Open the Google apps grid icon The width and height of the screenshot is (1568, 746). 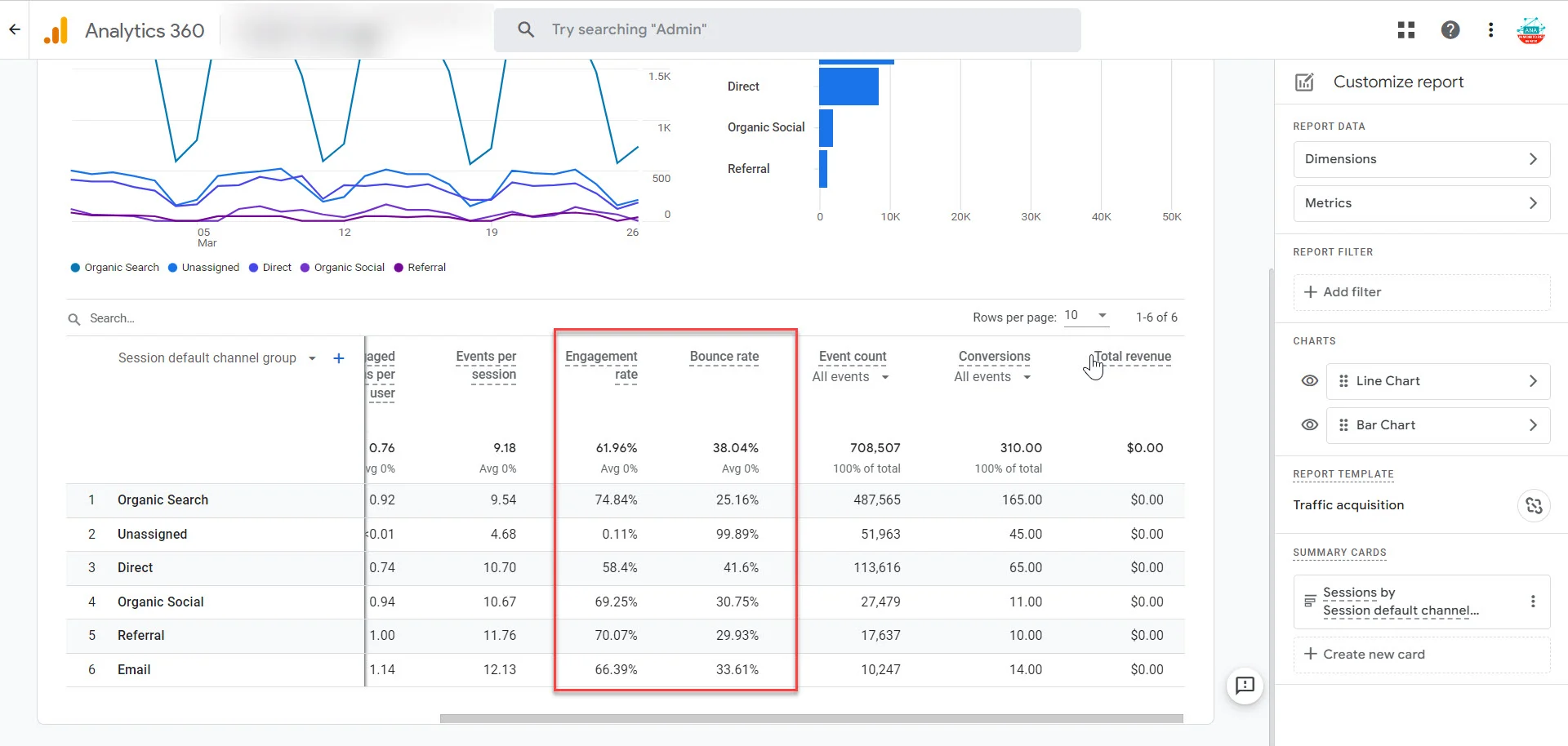tap(1406, 29)
